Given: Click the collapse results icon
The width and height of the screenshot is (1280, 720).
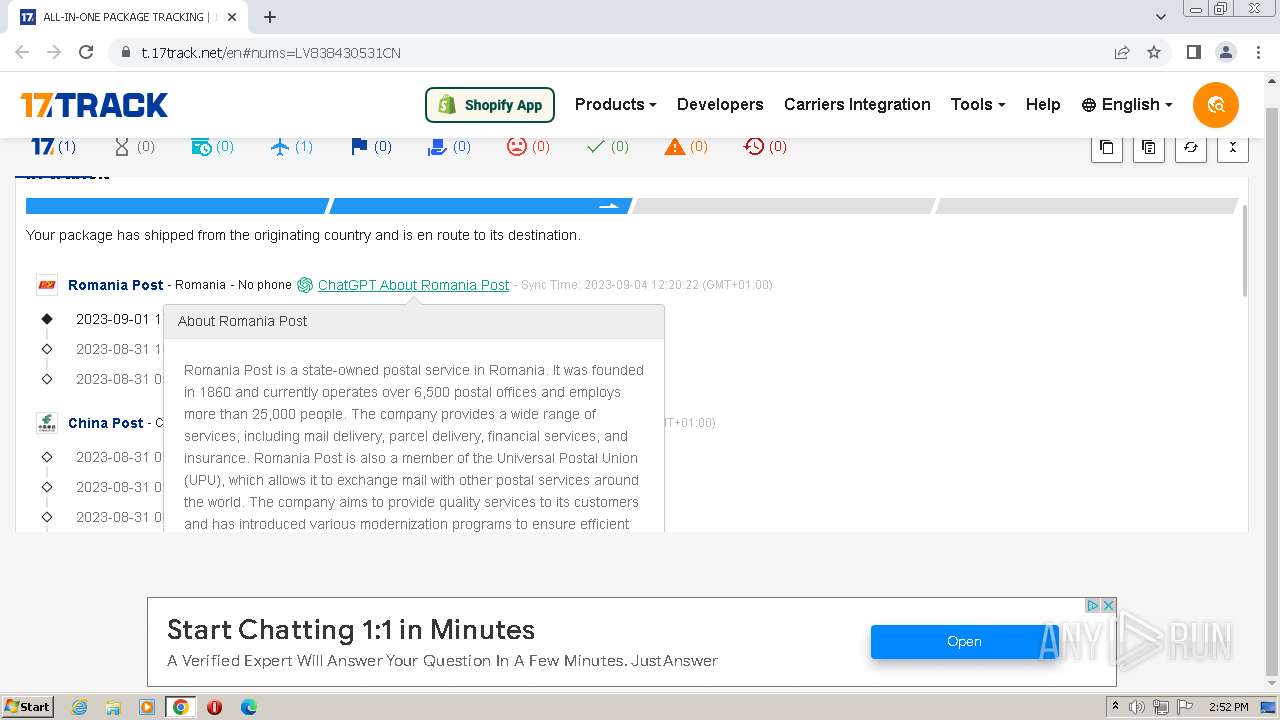Looking at the screenshot, I should [x=1232, y=147].
